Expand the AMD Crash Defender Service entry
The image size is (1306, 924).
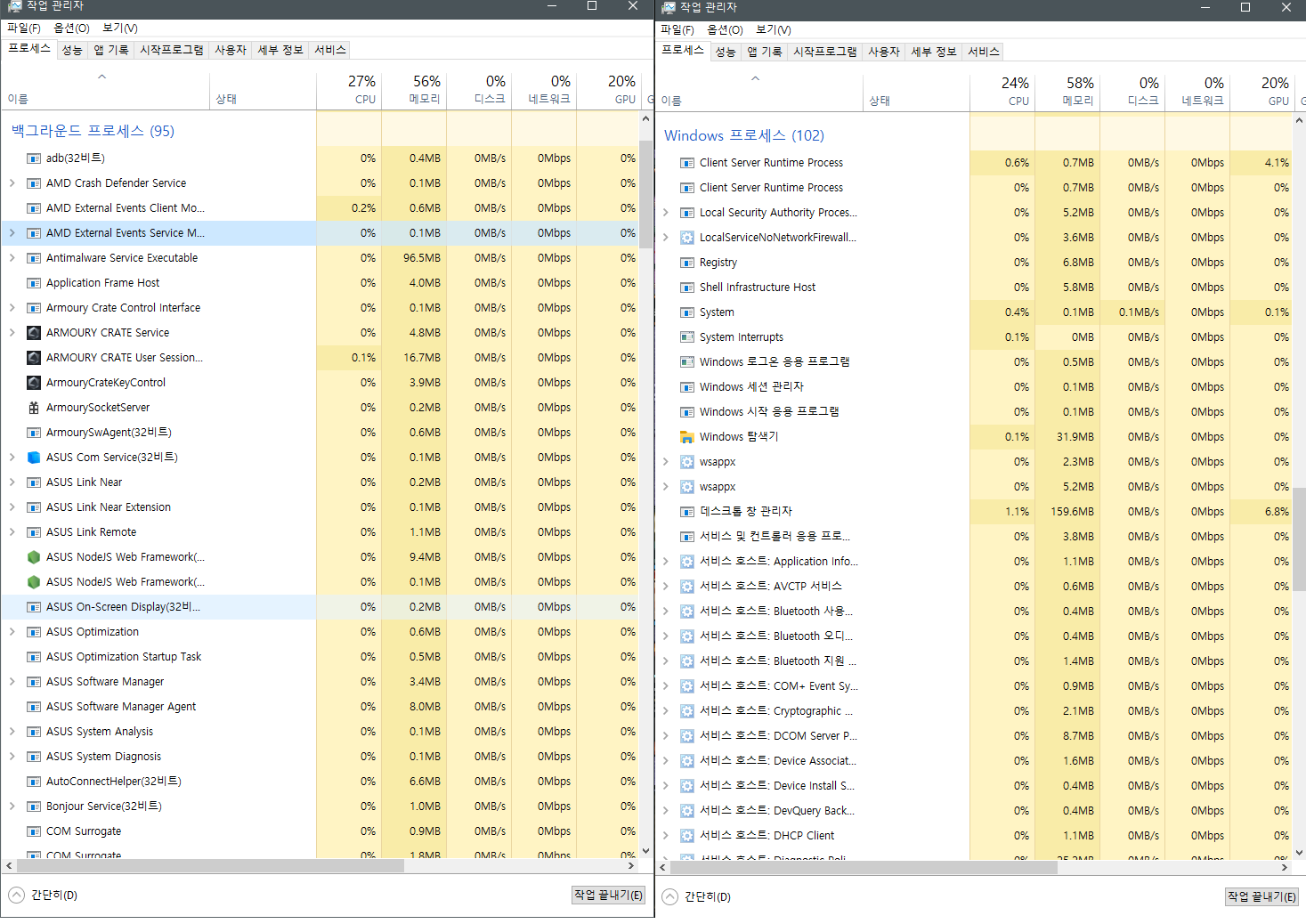[12, 183]
